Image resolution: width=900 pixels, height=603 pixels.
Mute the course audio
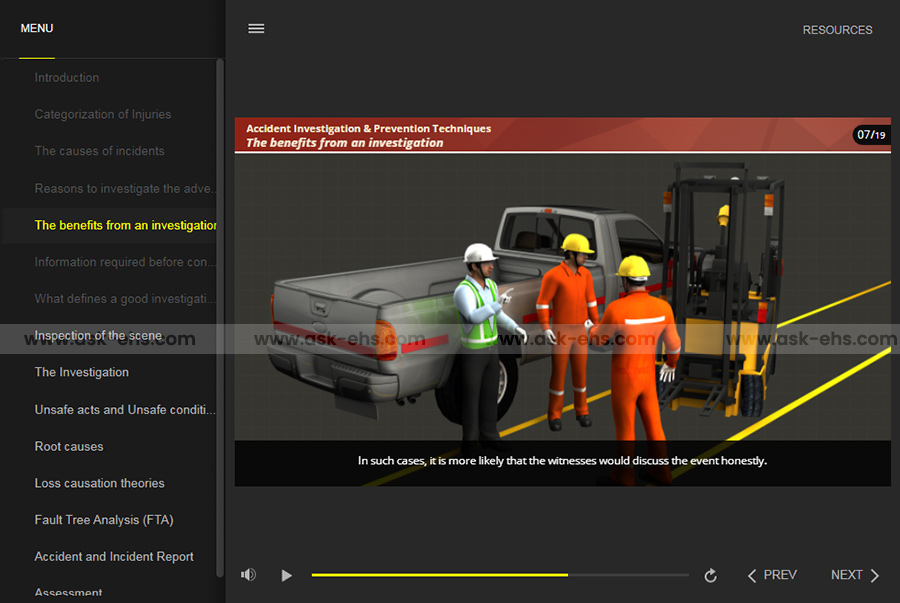point(248,575)
